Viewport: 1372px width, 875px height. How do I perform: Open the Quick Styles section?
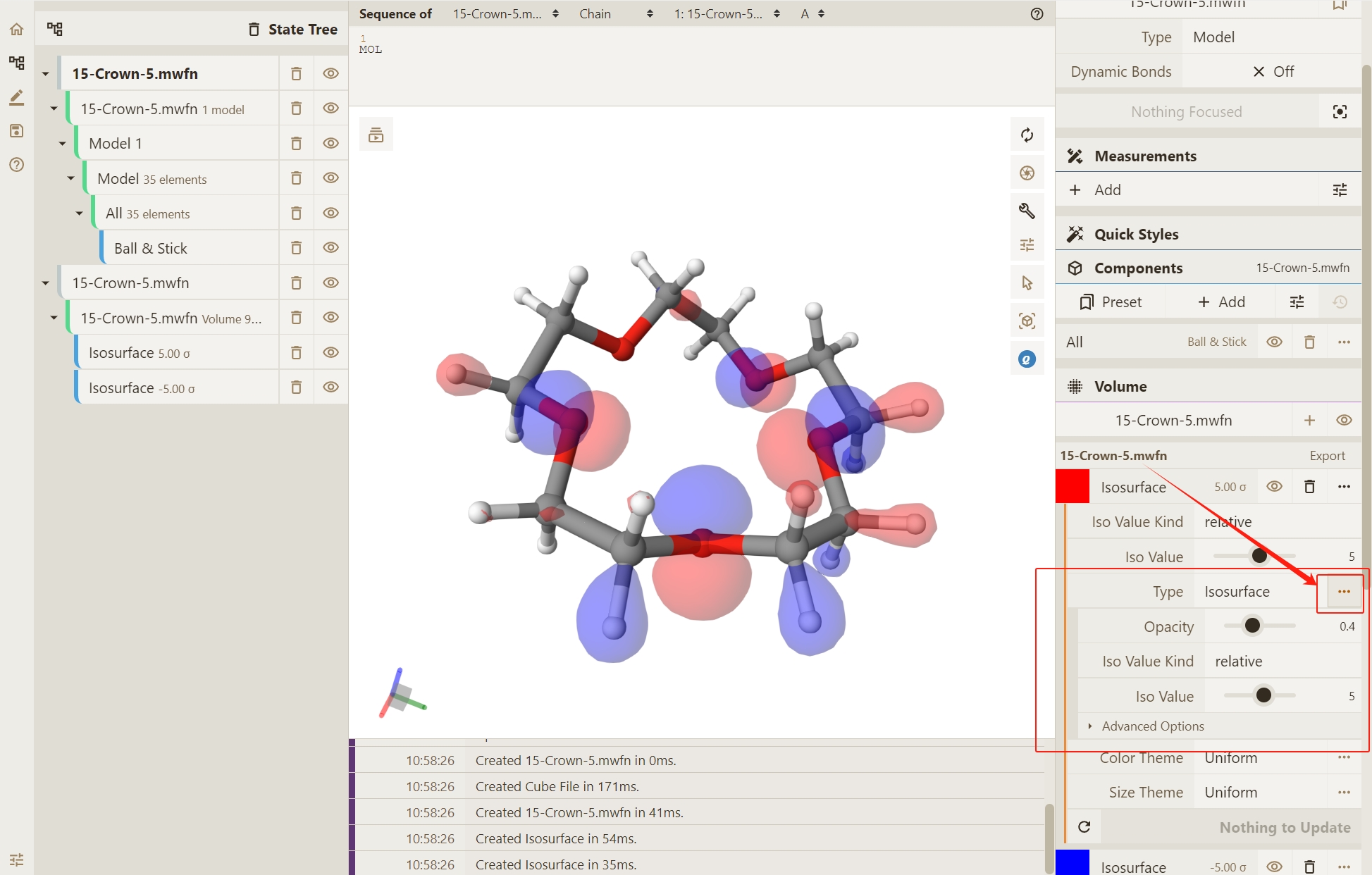[x=1136, y=235]
